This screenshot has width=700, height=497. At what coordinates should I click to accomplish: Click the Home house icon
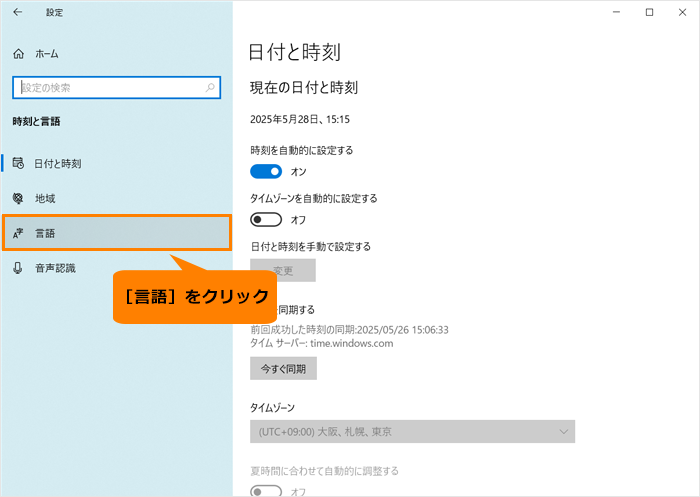[18, 54]
